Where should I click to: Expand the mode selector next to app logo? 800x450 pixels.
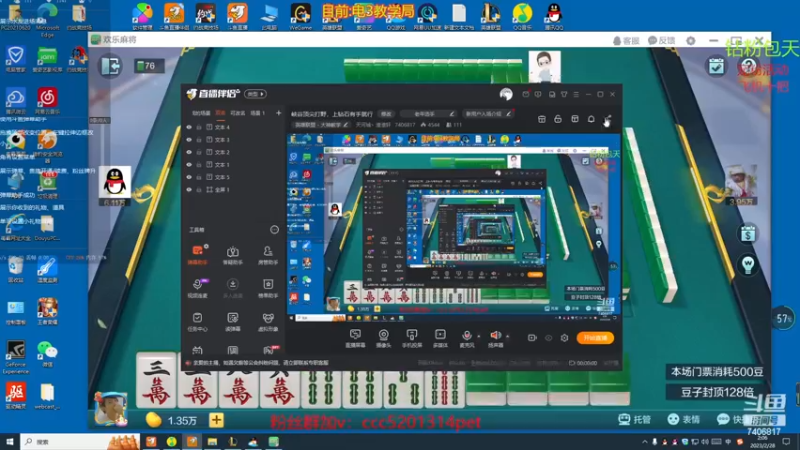point(255,94)
